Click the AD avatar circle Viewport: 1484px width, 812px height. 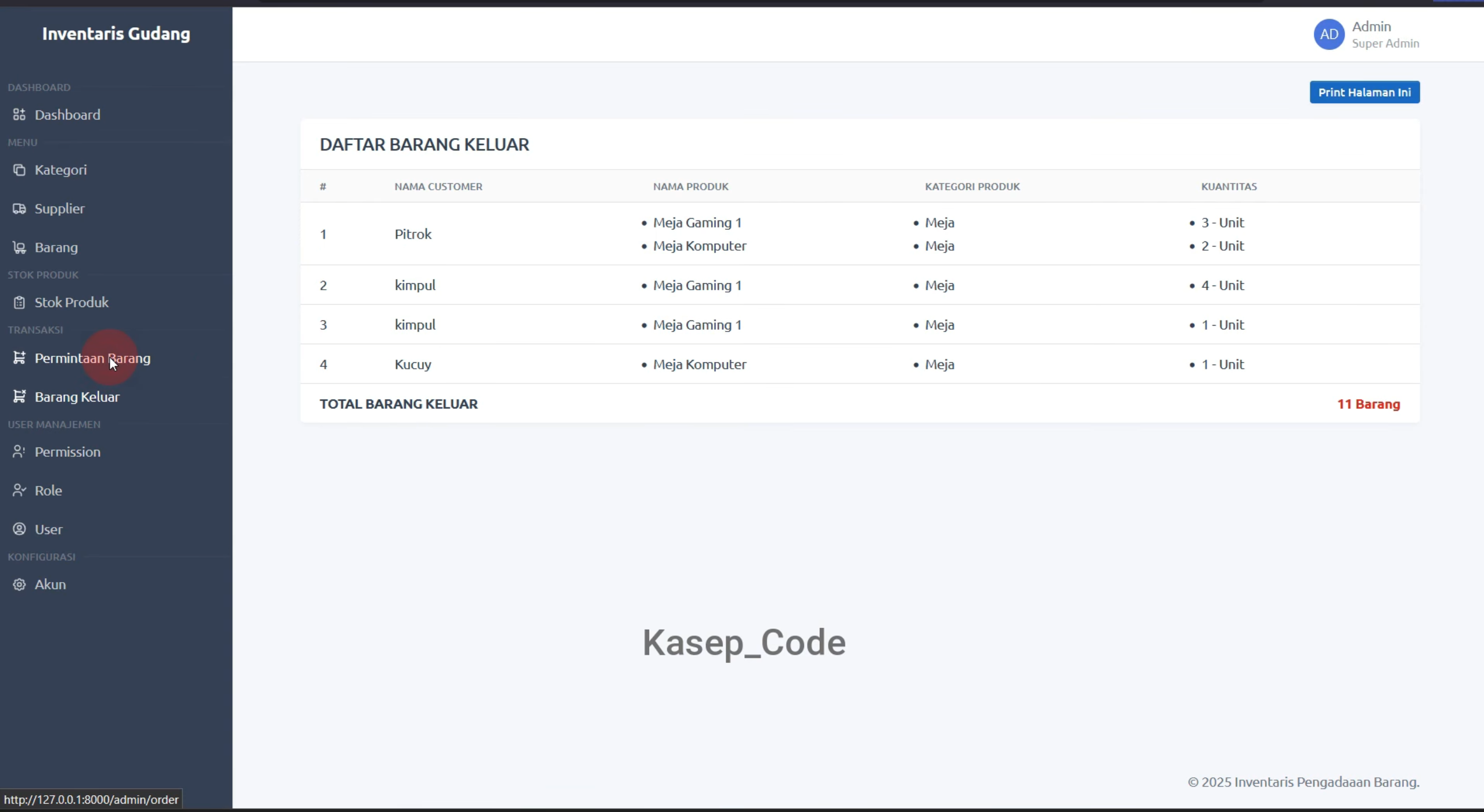[1329, 34]
